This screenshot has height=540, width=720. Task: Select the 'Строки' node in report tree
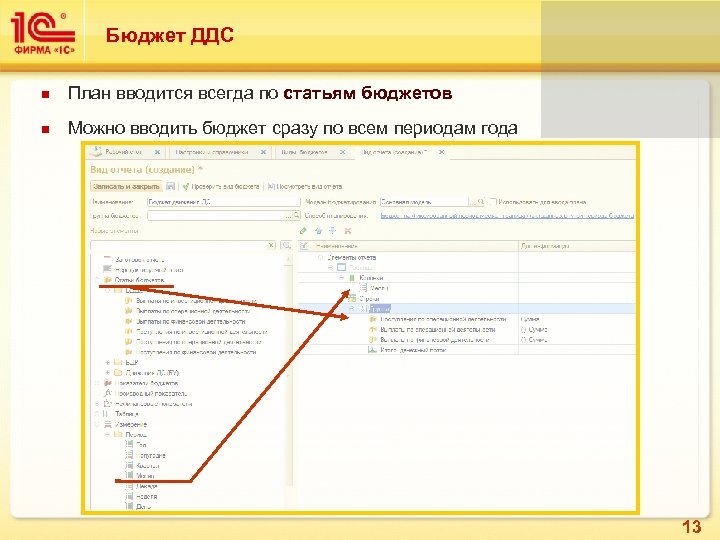(369, 298)
